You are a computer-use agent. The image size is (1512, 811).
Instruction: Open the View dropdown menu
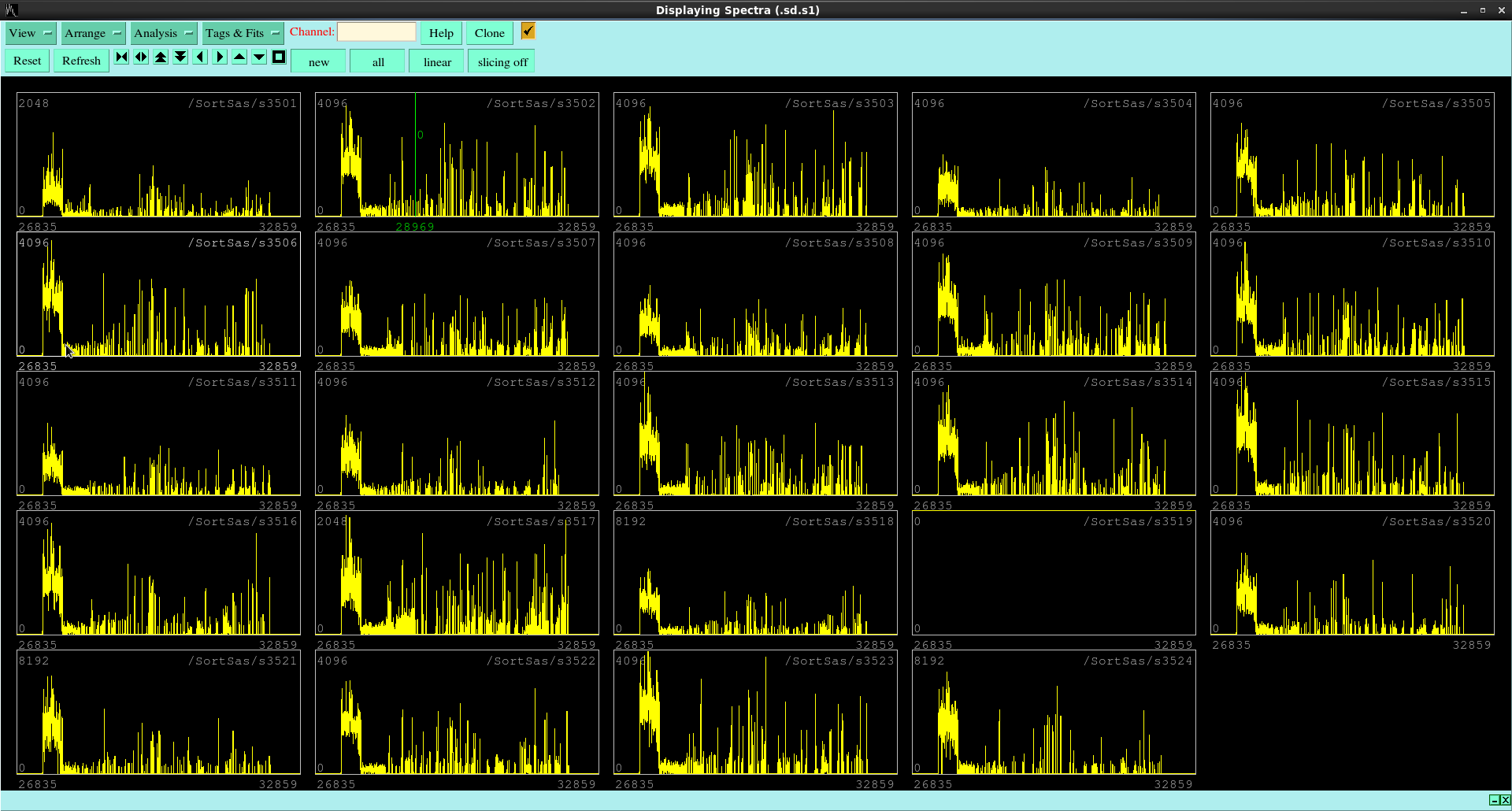31,33
